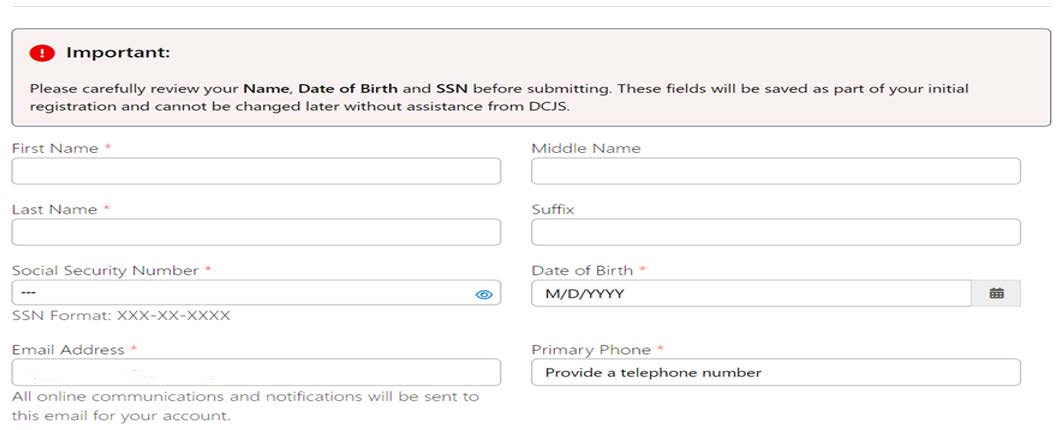Toggle SSN visibility eye icon
Screen dimensions: 1061x430
pyautogui.click(x=484, y=294)
